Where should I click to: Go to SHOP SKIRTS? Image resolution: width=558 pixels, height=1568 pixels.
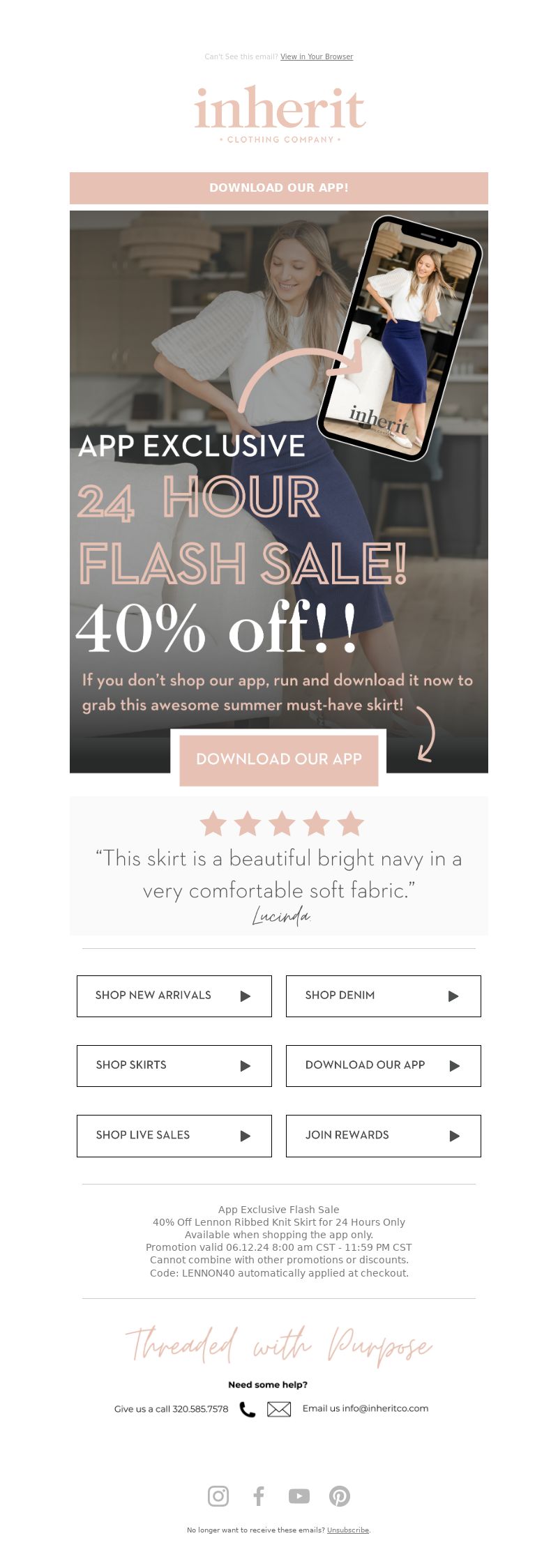point(174,1065)
